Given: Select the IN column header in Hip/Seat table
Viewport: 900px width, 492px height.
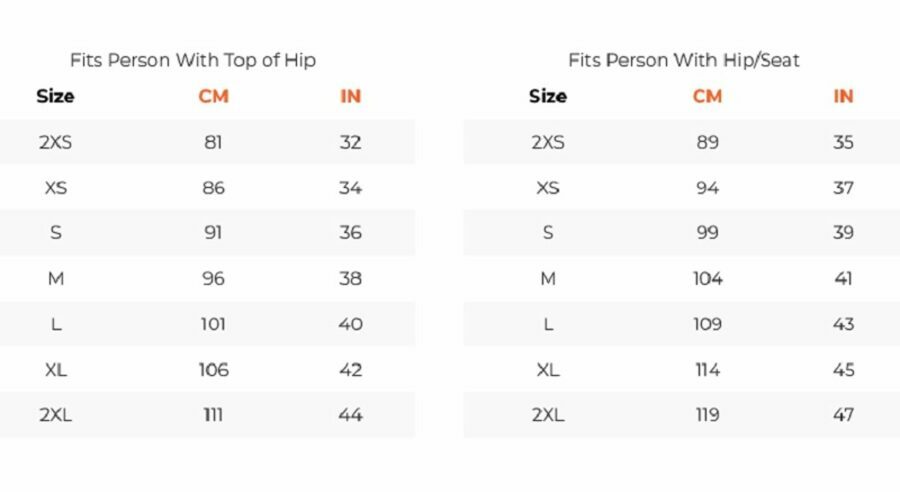Looking at the screenshot, I should coord(843,96).
